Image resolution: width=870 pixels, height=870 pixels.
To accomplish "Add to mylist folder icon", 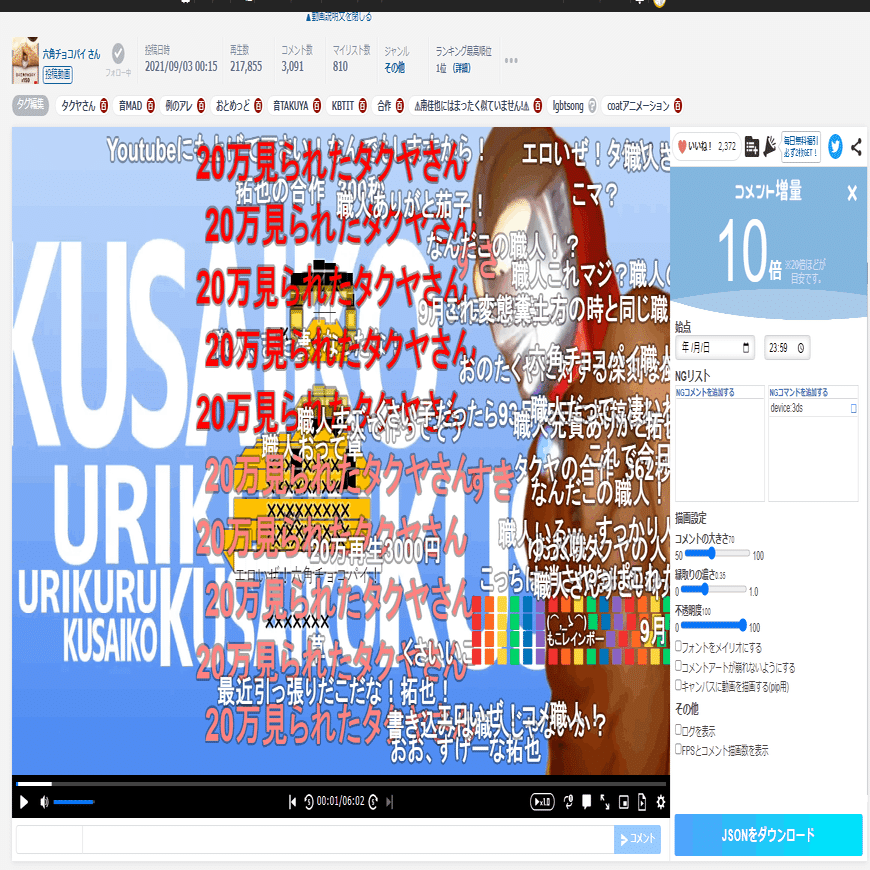I will pyautogui.click(x=751, y=146).
